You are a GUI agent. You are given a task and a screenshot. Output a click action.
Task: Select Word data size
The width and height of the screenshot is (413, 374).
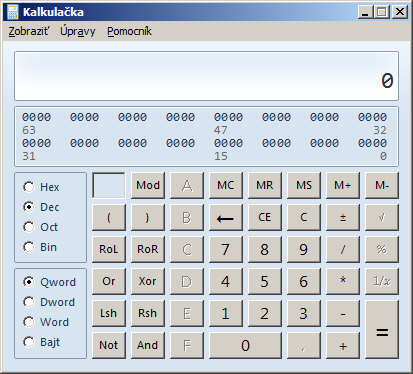point(46,322)
